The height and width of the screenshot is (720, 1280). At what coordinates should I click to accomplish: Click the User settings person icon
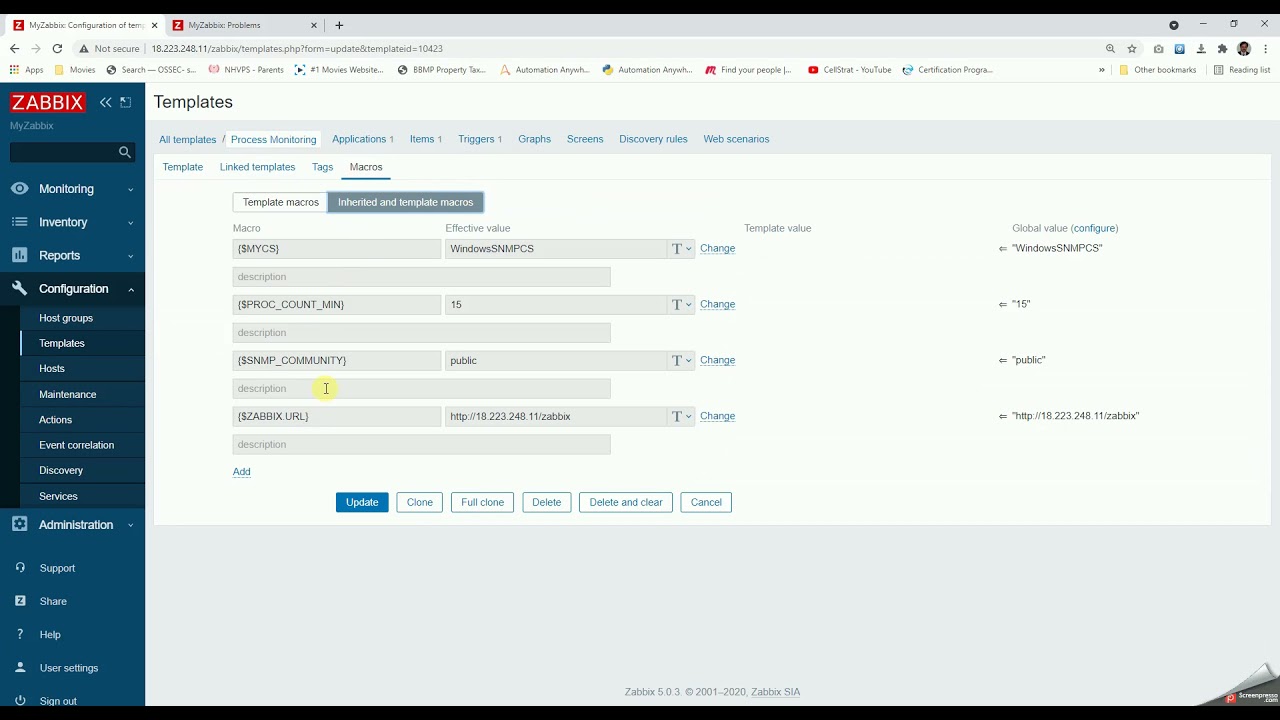[20, 667]
